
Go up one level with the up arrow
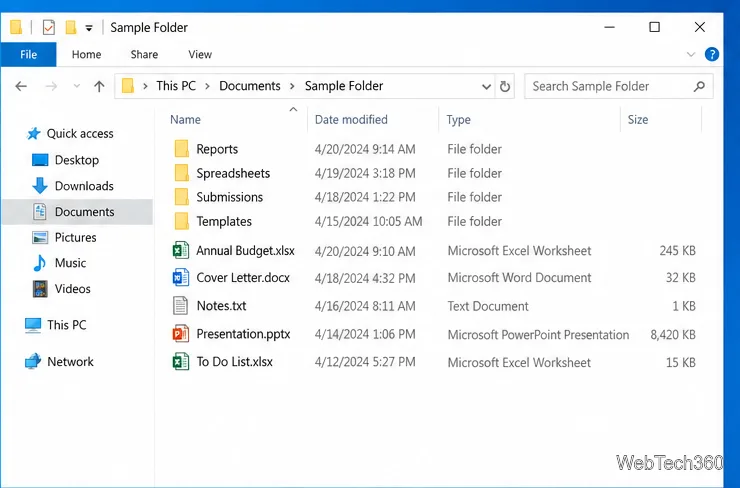(x=99, y=86)
